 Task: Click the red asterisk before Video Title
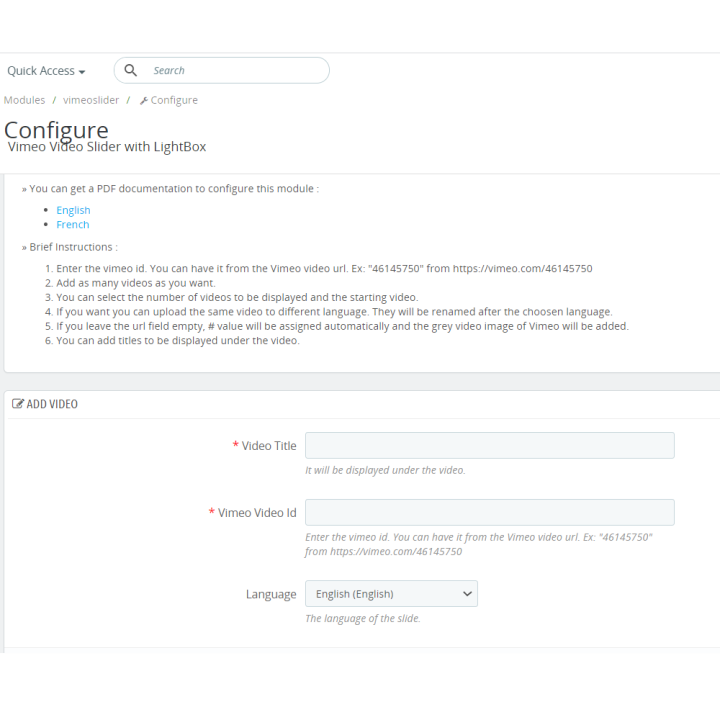click(x=236, y=444)
